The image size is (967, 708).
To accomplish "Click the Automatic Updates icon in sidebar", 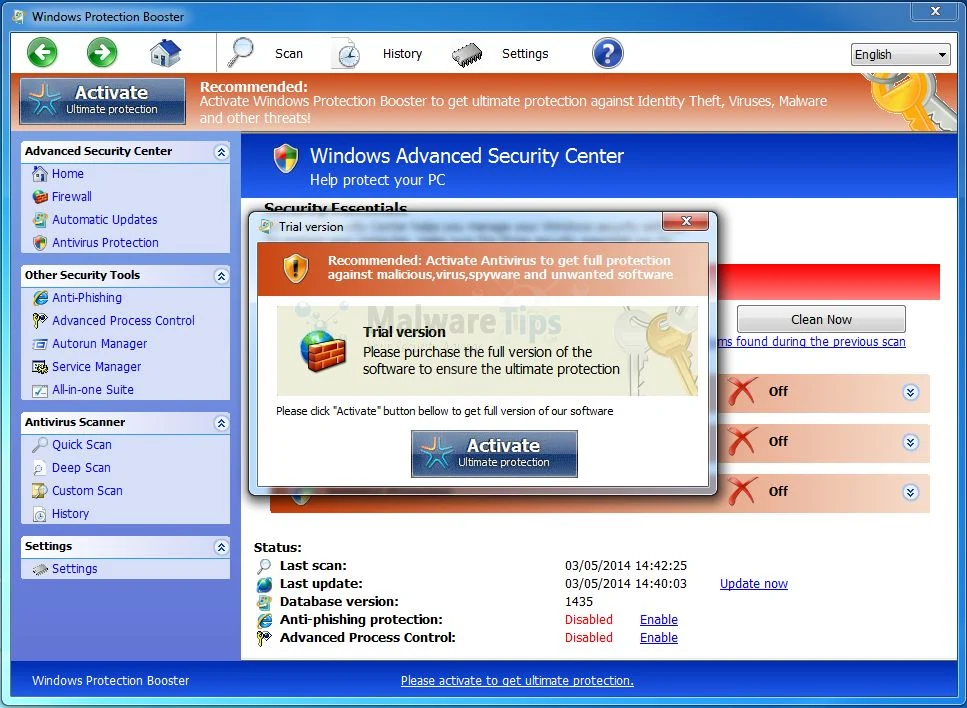I will [40, 220].
